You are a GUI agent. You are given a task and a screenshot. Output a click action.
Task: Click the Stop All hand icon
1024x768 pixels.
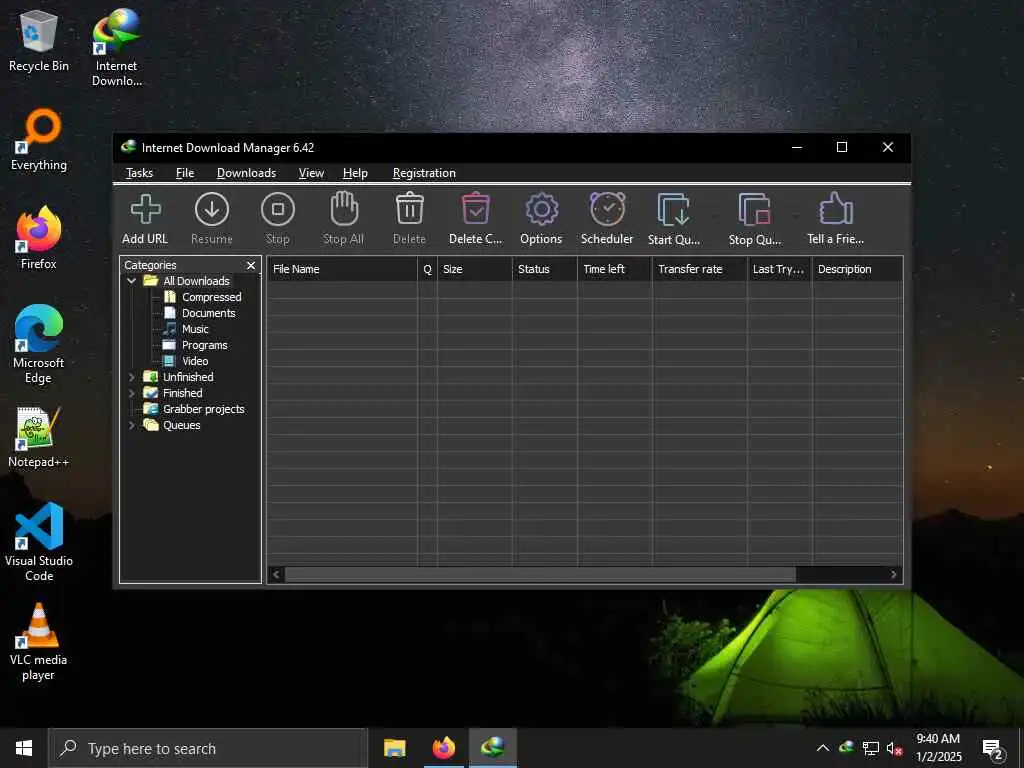point(344,208)
